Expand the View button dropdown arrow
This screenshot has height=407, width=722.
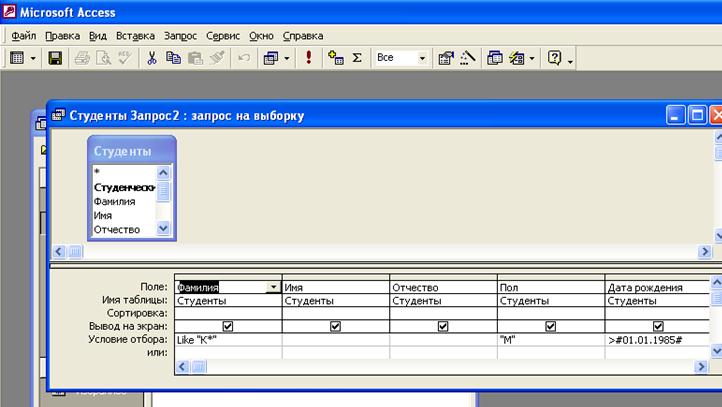(x=33, y=58)
